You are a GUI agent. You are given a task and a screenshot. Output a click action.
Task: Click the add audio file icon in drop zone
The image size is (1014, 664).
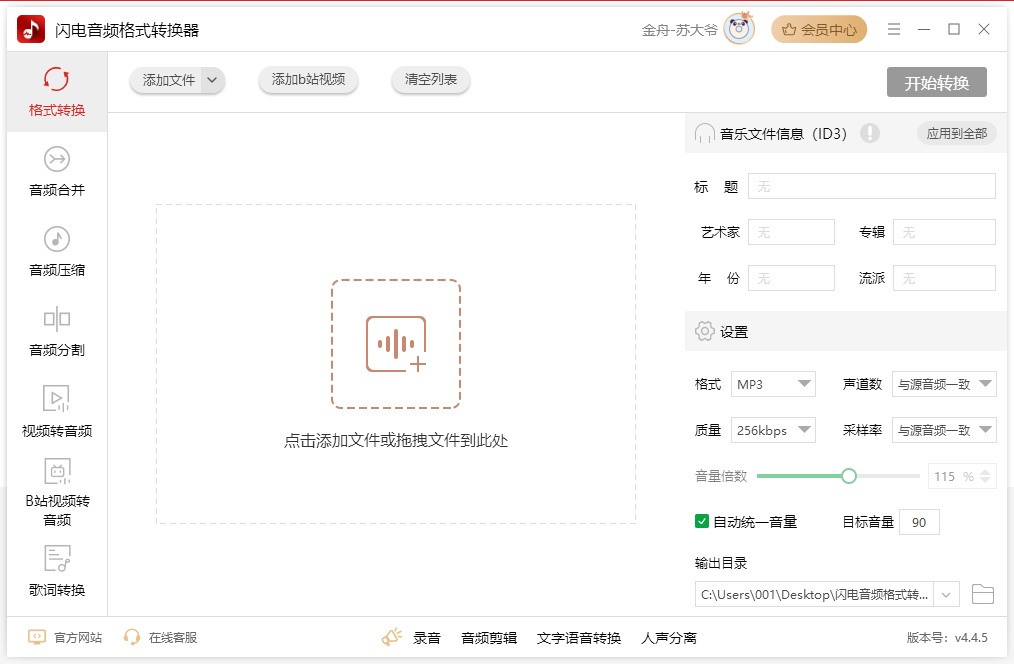(x=396, y=344)
